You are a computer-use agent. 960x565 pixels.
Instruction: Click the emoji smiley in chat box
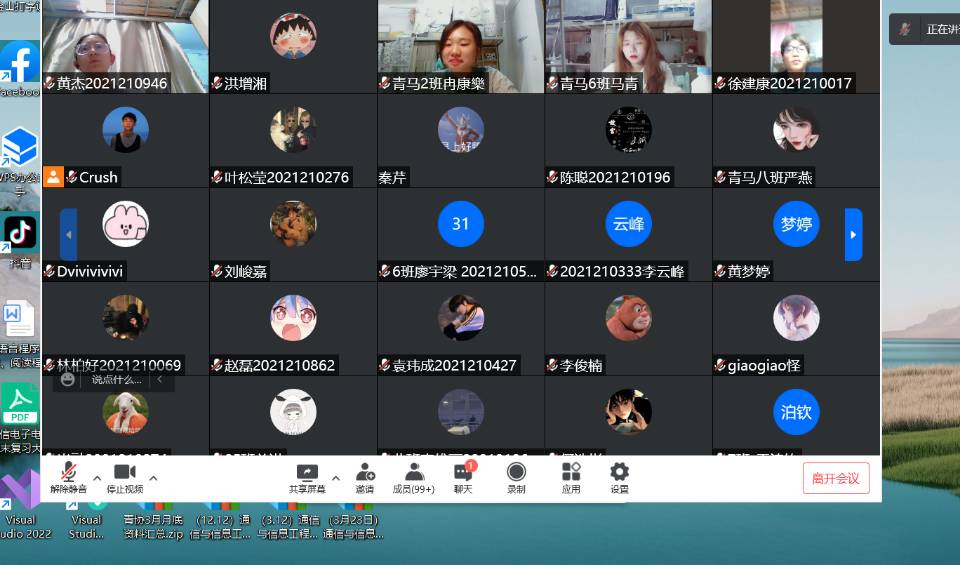pos(68,379)
